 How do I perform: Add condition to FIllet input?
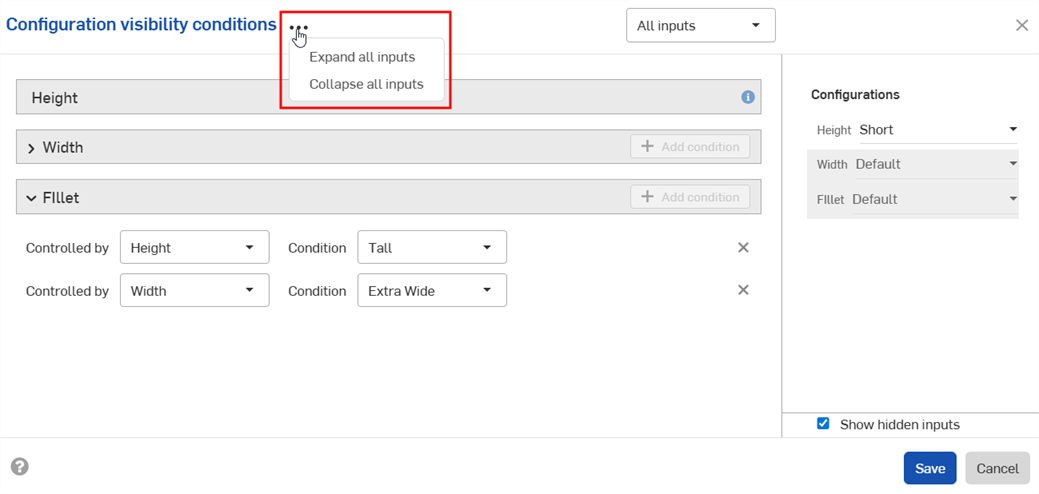coord(690,197)
